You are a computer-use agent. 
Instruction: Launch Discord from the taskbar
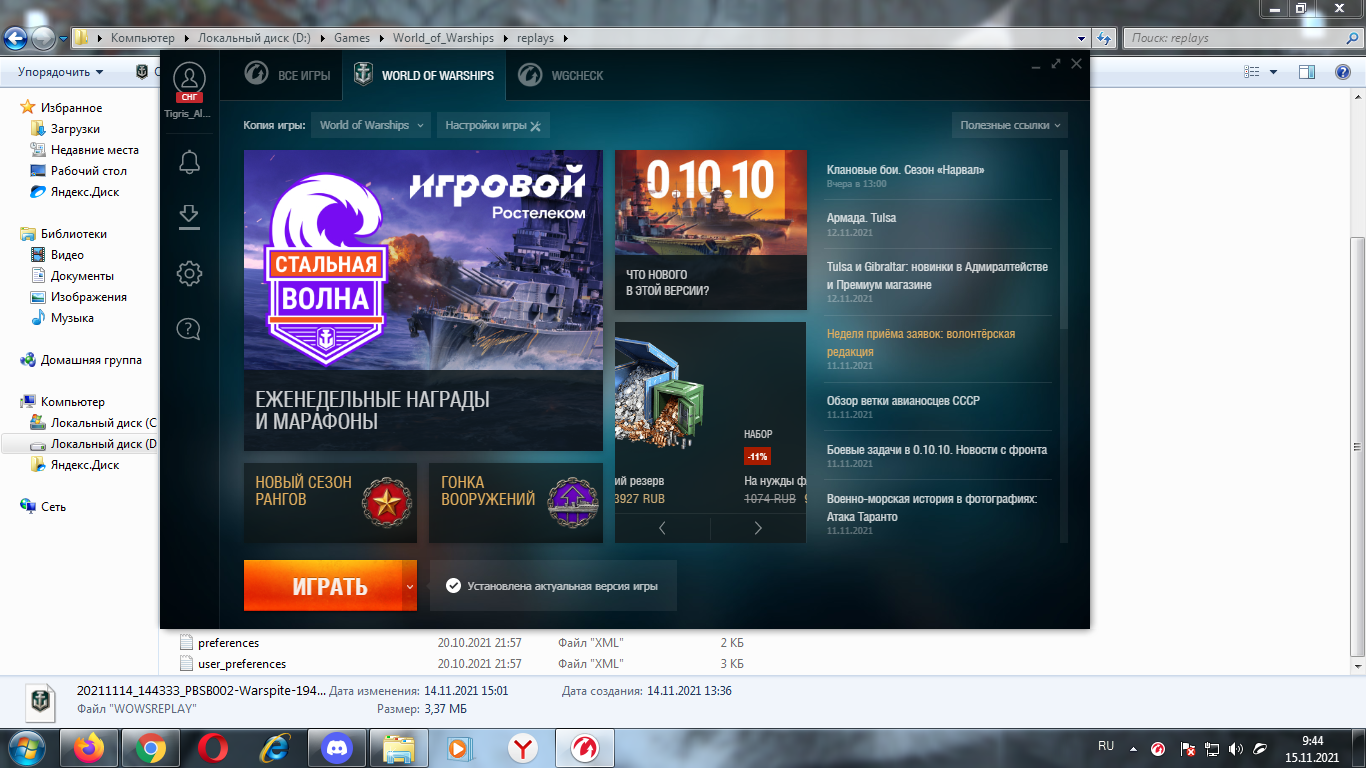pos(336,747)
